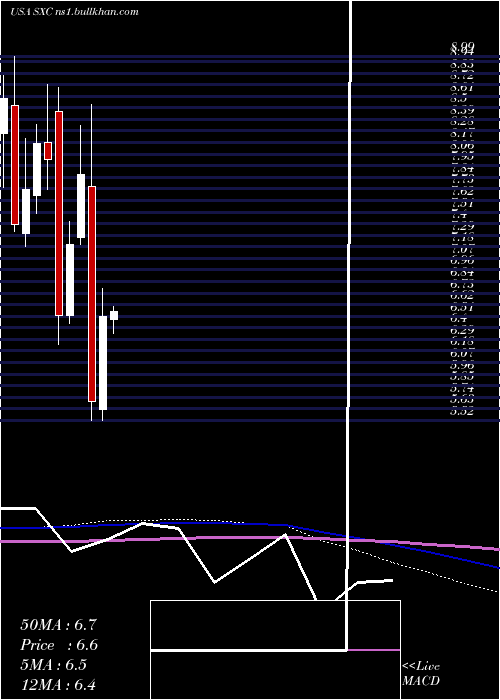The height and width of the screenshot is (700, 500).
Task: Click the 7.62 price axis label
Action: click(462, 192)
